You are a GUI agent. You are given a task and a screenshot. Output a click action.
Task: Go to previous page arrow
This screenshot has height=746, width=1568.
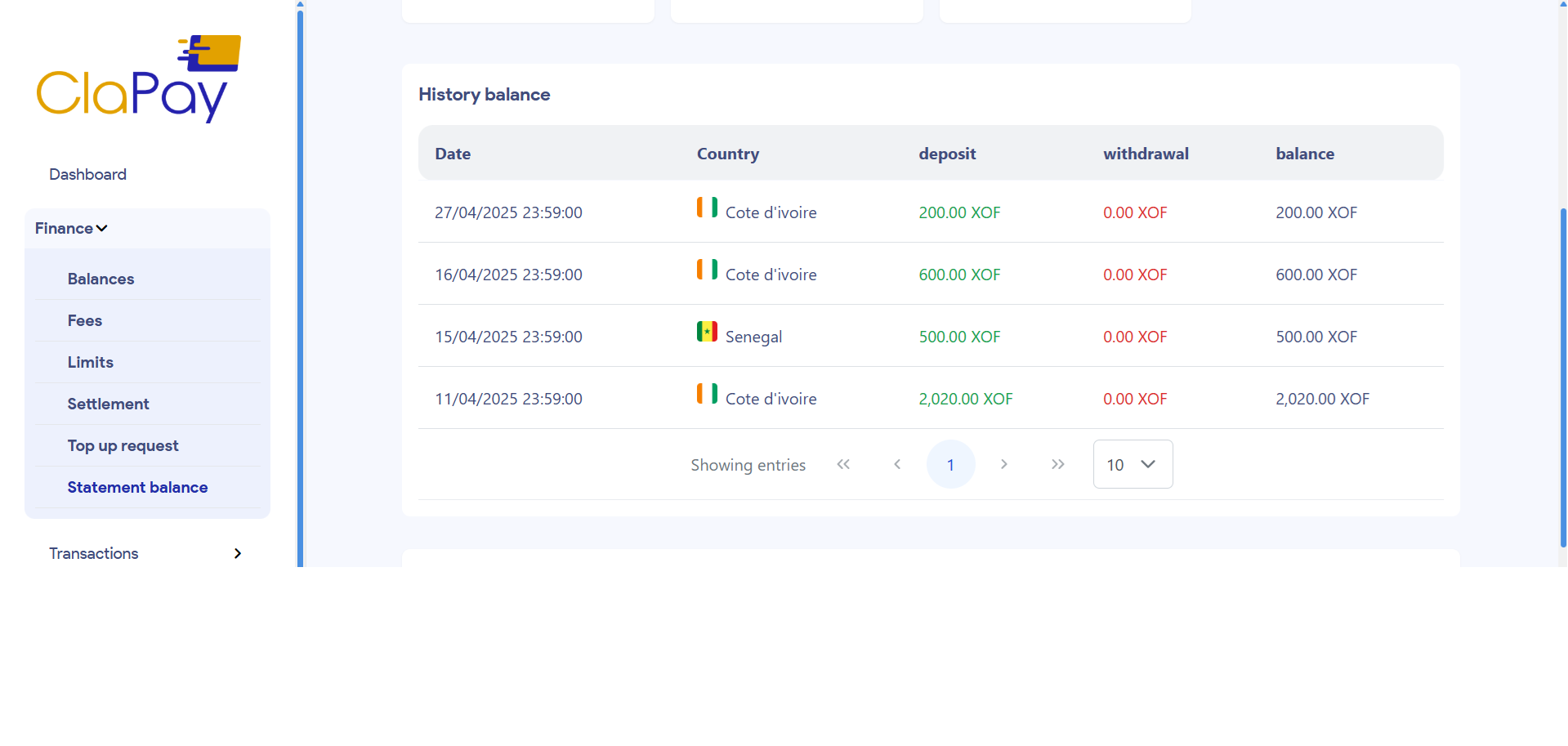pos(897,464)
